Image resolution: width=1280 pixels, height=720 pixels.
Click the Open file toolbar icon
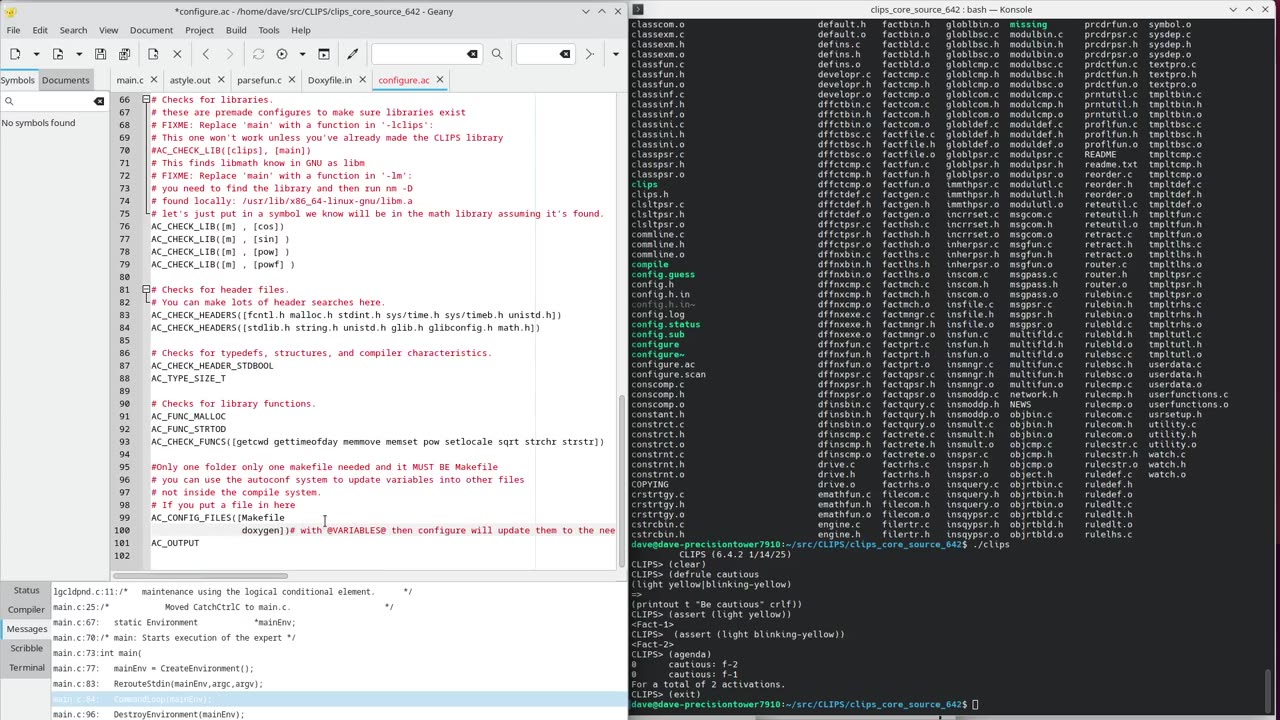58,54
